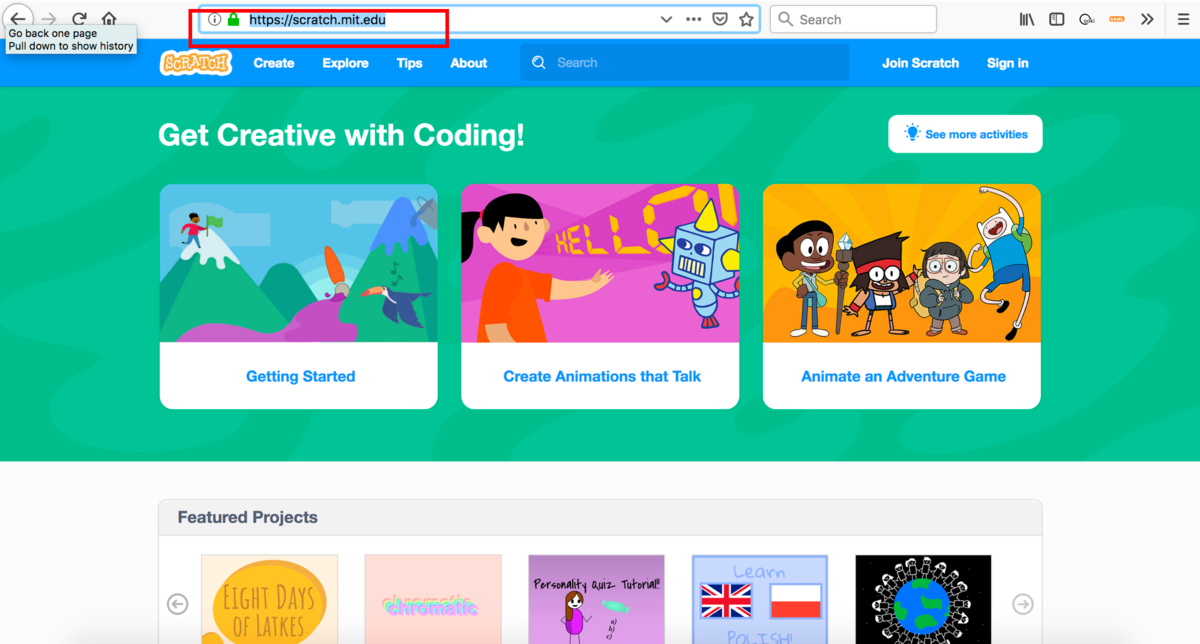Open the Getting Started activity card
The image size is (1200, 644).
point(300,376)
